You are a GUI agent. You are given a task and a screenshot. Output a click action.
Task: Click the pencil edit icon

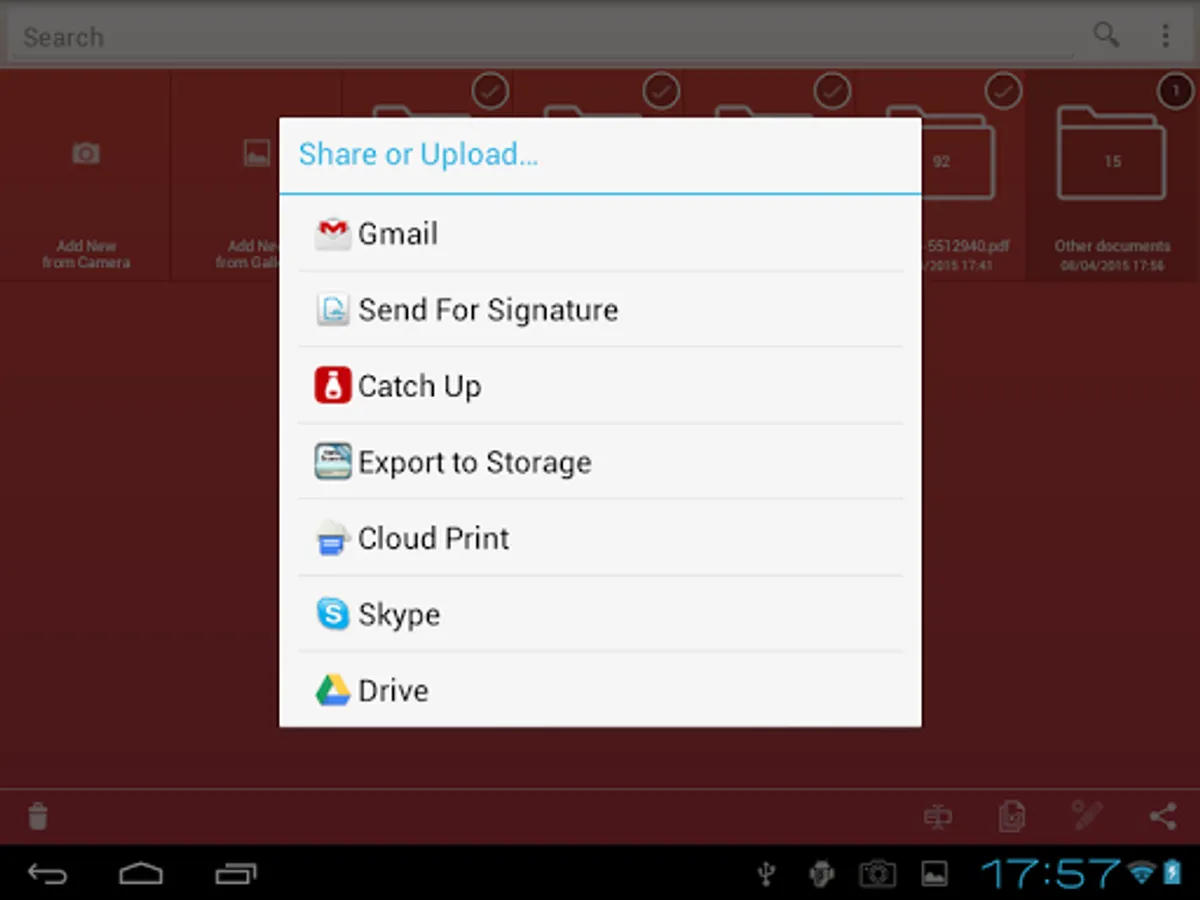pyautogui.click(x=1087, y=816)
